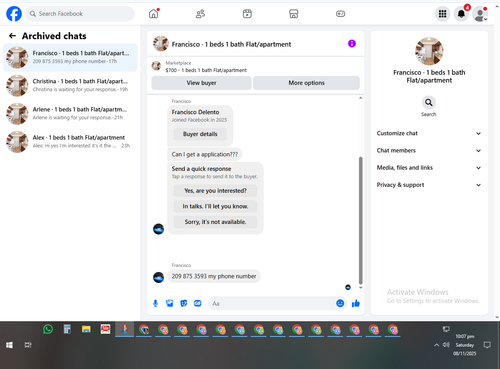Click the volume icon in system tray

446,345
